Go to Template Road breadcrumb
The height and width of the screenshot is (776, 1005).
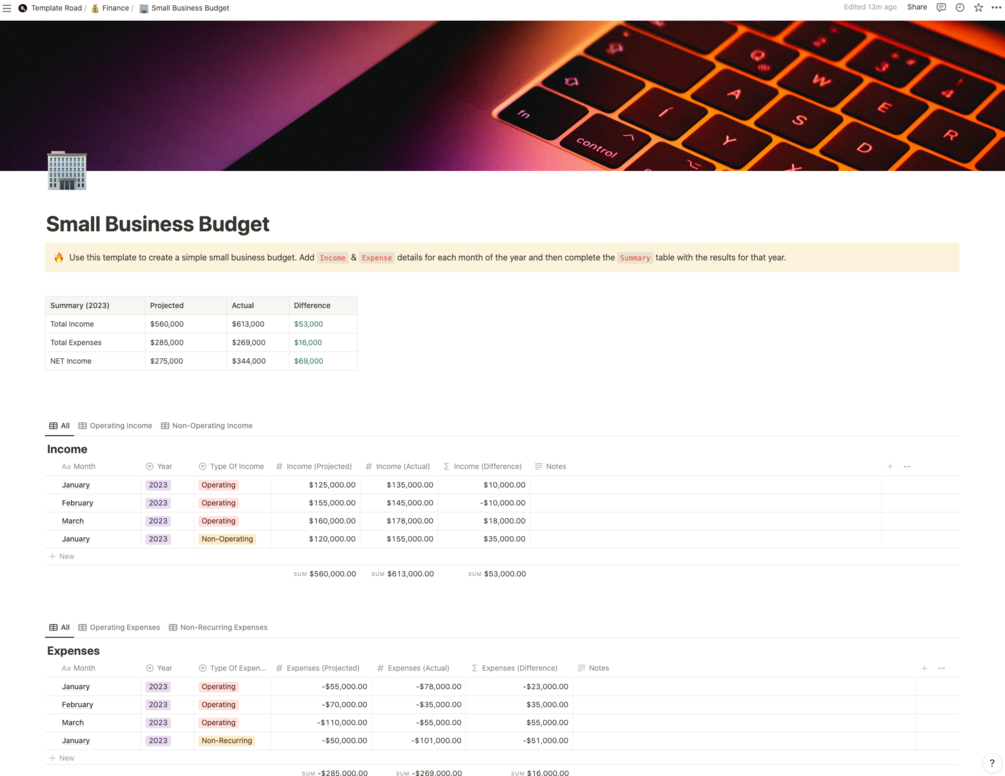point(56,8)
